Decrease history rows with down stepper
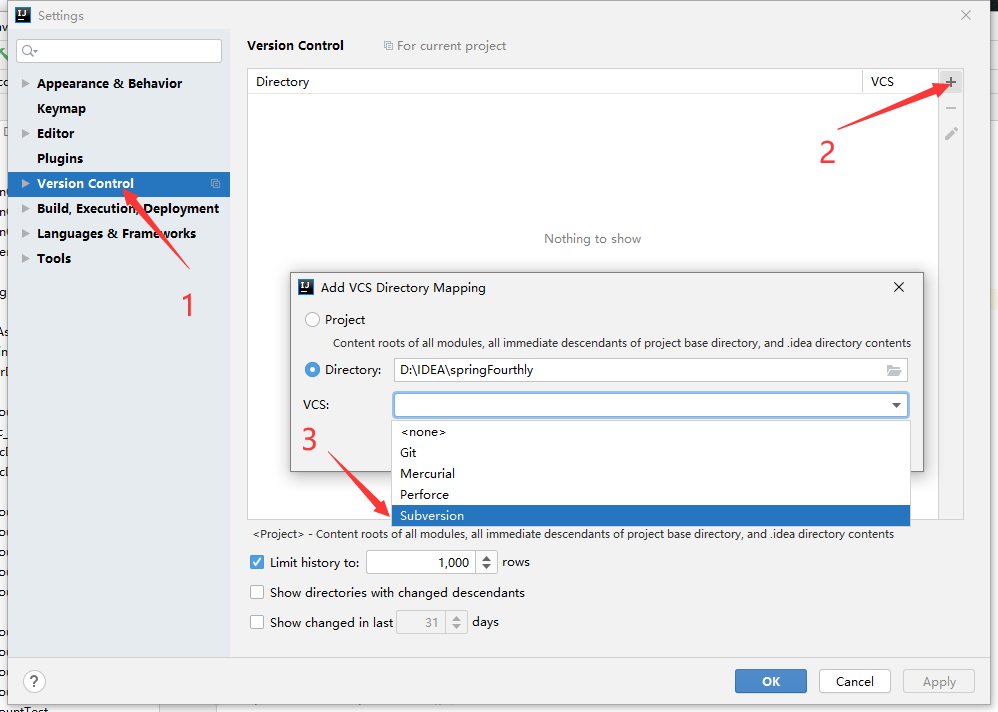Screen dimensions: 998x712 [x=486, y=567]
